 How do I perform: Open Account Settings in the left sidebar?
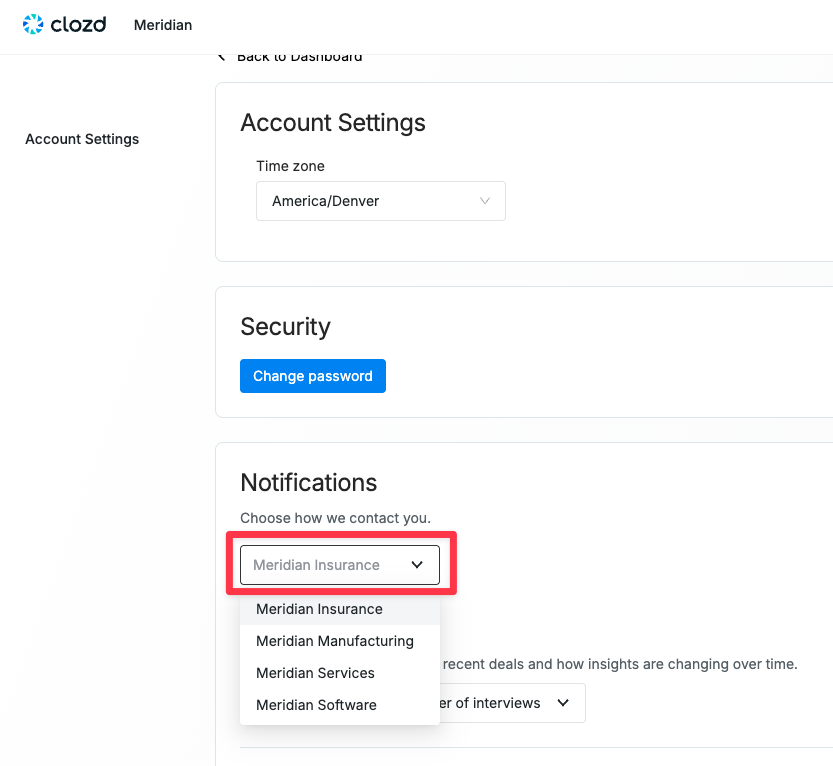point(82,139)
